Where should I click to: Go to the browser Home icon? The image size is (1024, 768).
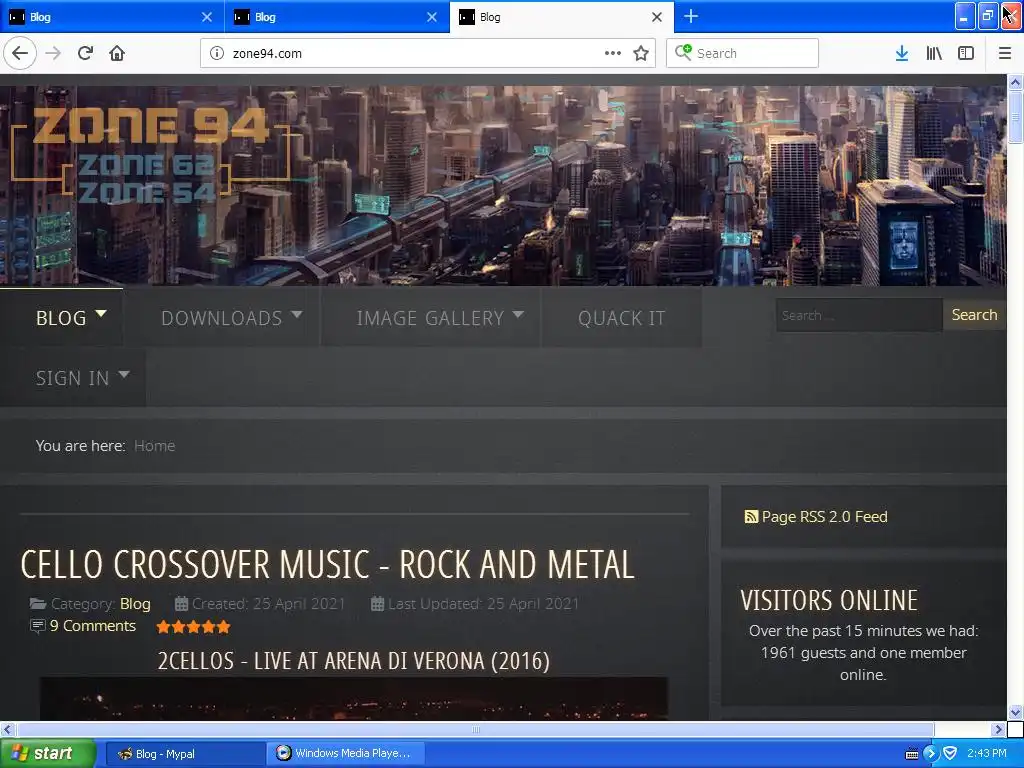117,53
